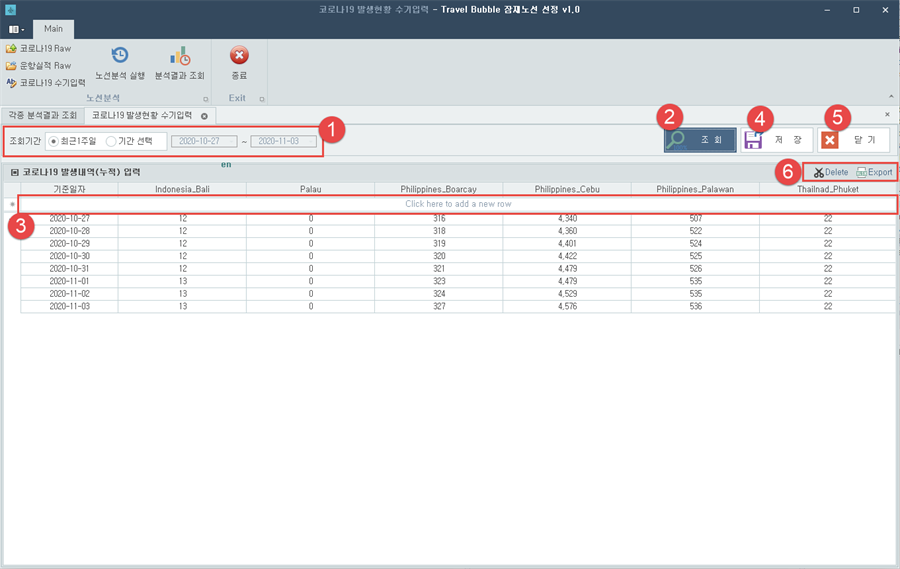Click the 저장 save button
The width and height of the screenshot is (900, 569).
(777, 140)
